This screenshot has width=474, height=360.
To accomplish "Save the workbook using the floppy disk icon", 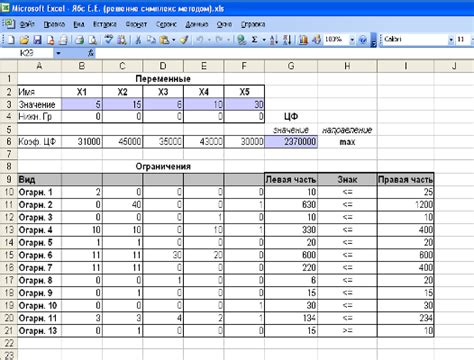I will click(37, 40).
